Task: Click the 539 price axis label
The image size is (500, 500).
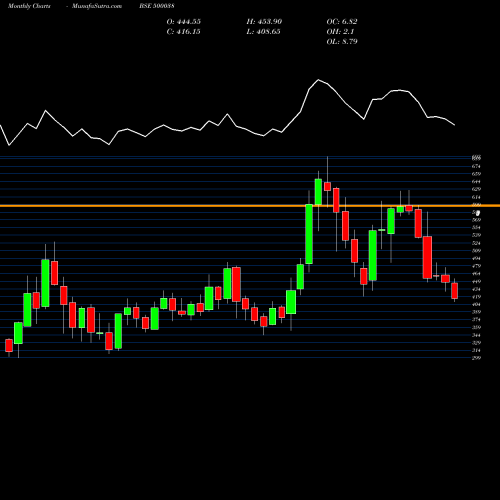Action: click(476, 235)
